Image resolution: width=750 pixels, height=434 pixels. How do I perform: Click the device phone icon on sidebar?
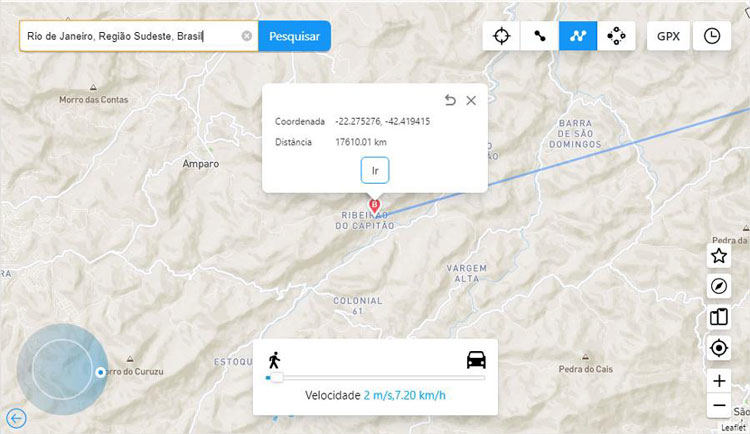point(718,318)
